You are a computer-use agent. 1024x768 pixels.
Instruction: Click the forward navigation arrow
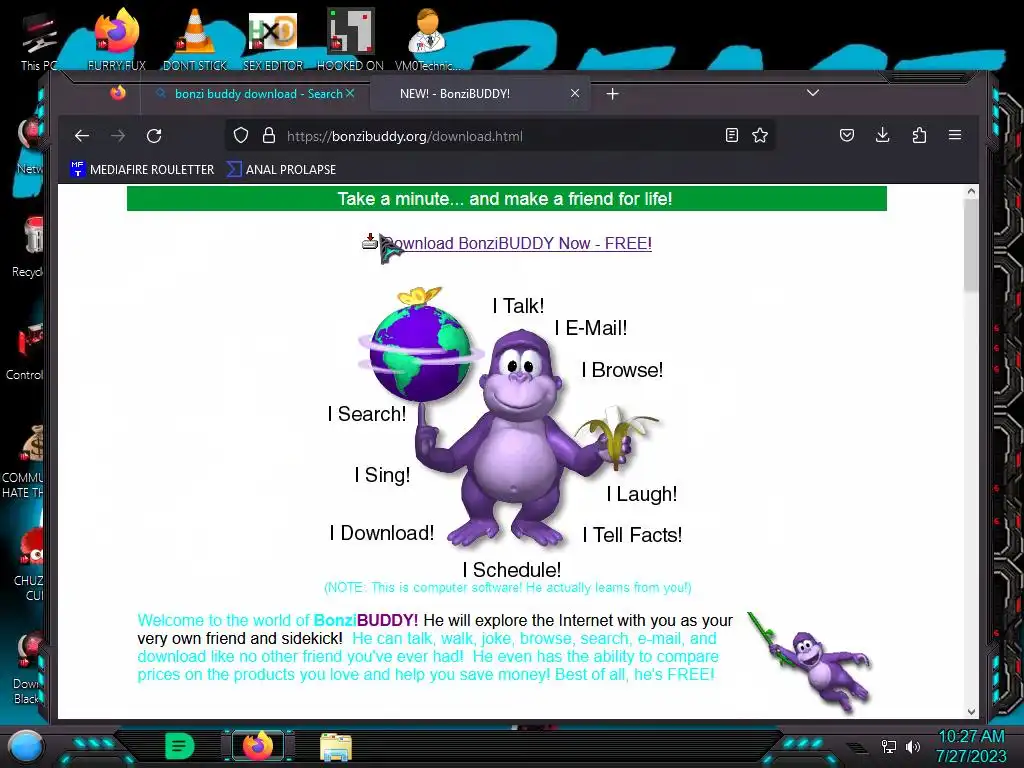click(x=118, y=136)
